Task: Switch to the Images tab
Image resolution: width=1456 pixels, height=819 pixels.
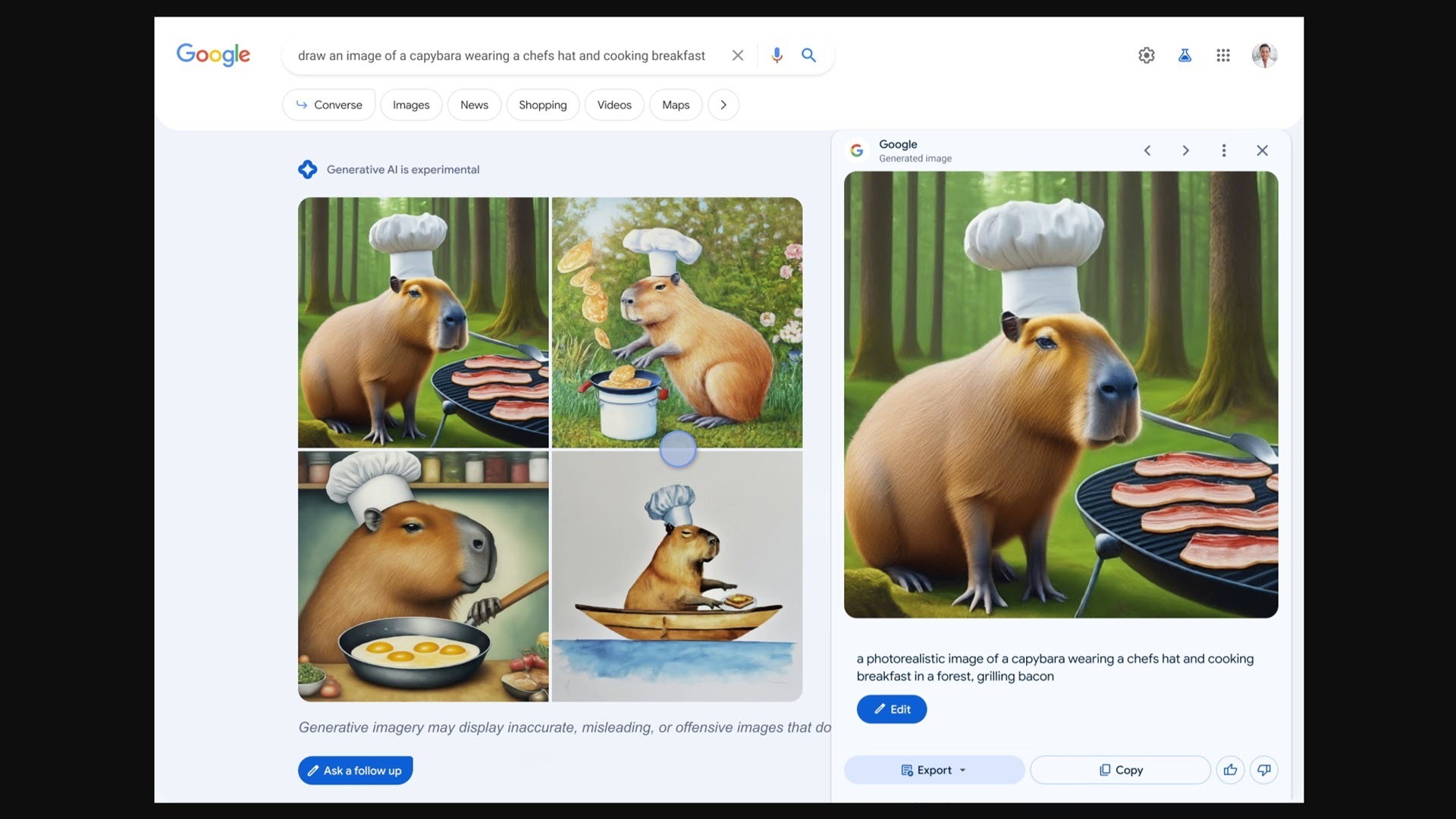Action: (410, 105)
